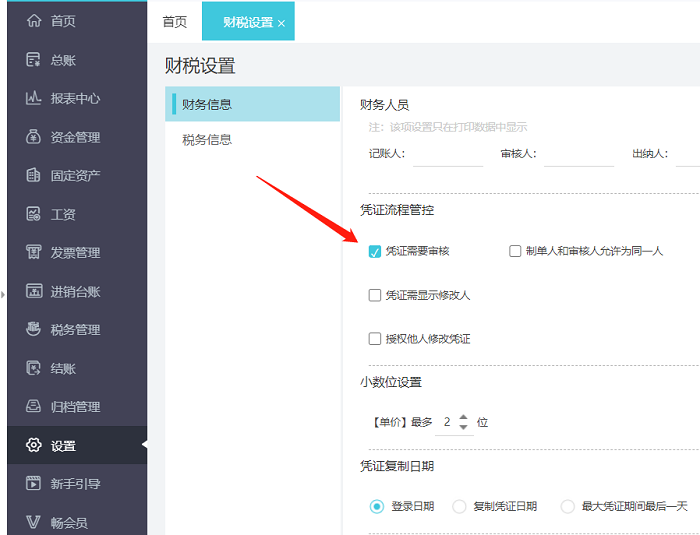Open 报表中心 menu item

pyautogui.click(x=75, y=98)
